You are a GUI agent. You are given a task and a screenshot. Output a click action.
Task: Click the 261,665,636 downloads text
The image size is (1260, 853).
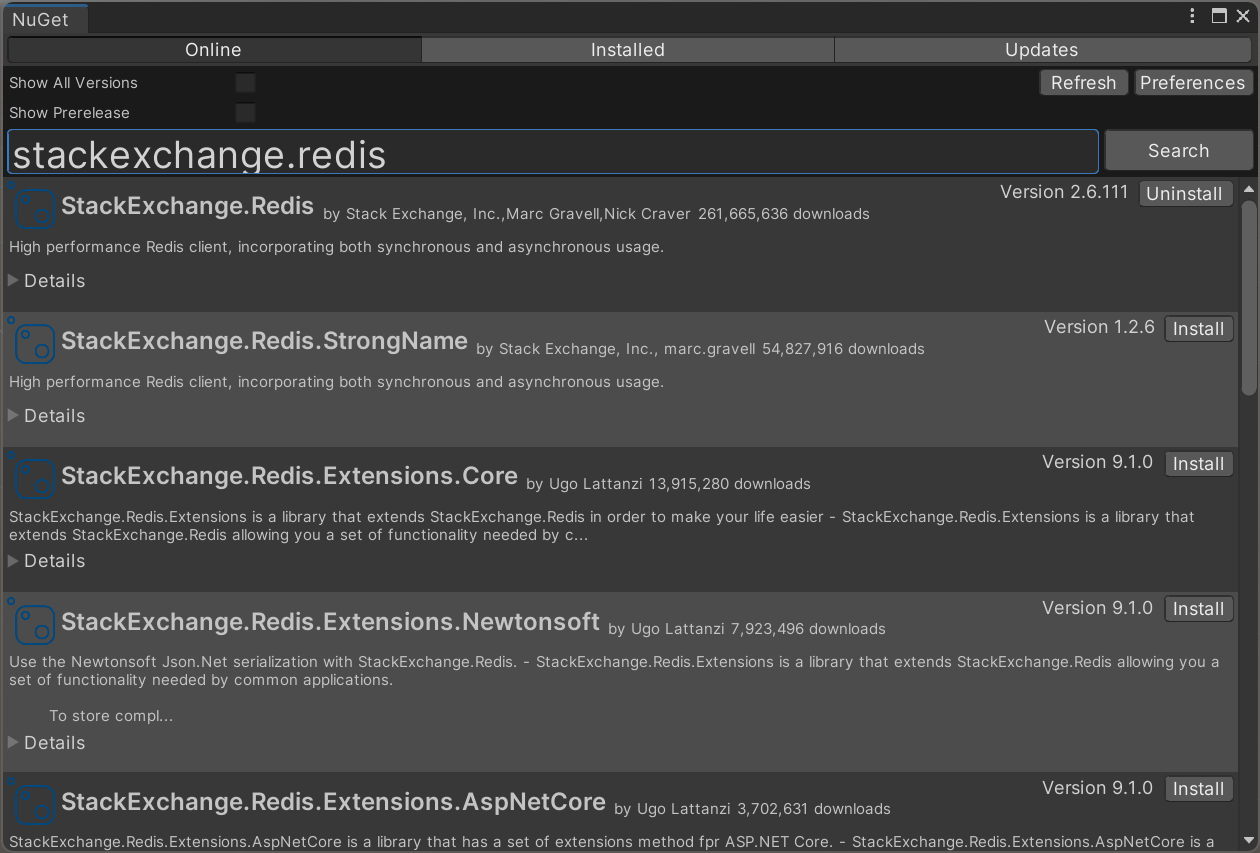784,214
